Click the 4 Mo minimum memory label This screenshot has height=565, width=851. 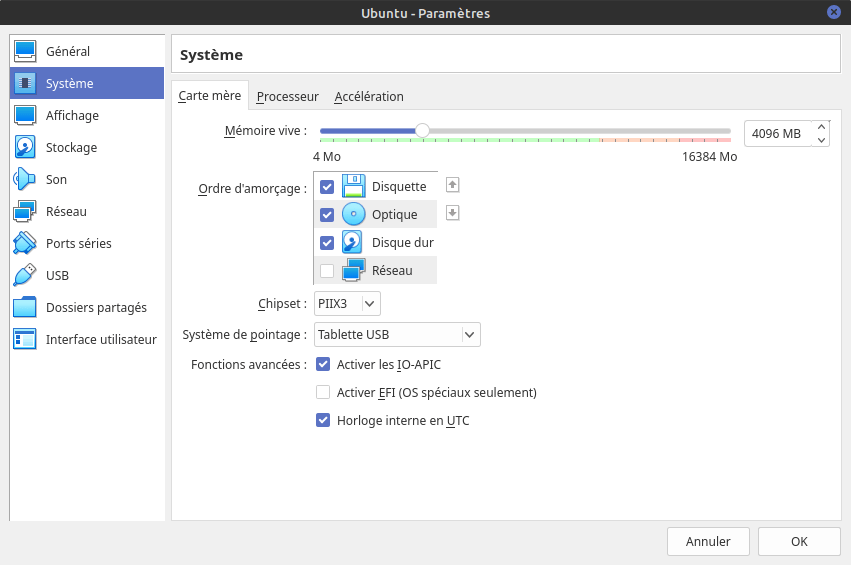(x=327, y=157)
